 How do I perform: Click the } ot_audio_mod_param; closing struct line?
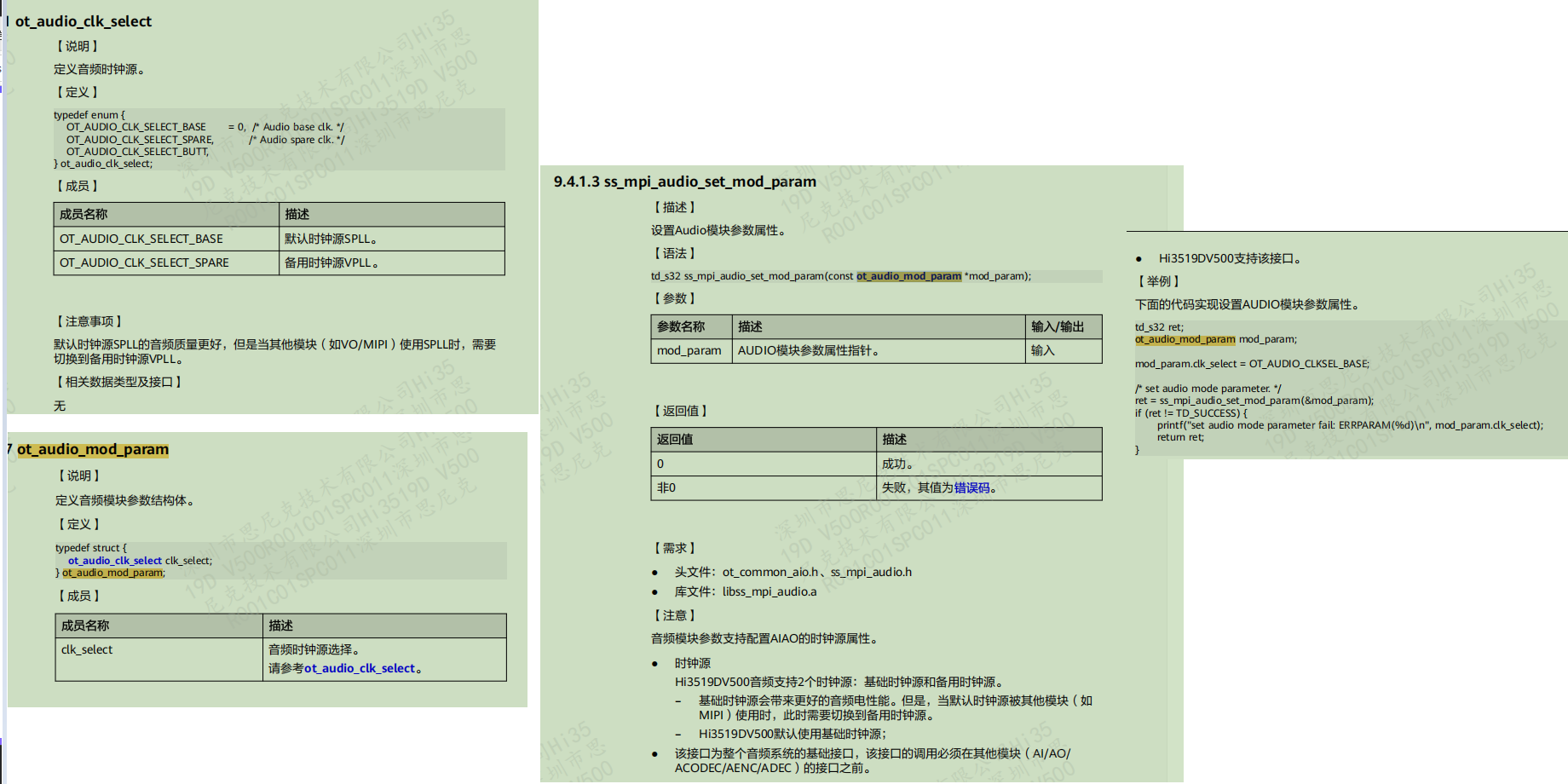(111, 573)
